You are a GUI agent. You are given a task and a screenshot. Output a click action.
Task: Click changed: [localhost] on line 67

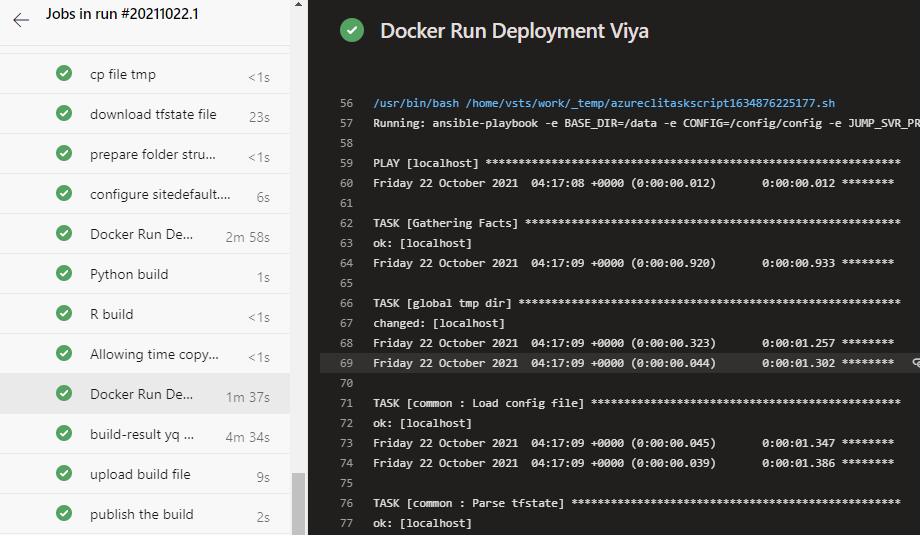coord(439,323)
